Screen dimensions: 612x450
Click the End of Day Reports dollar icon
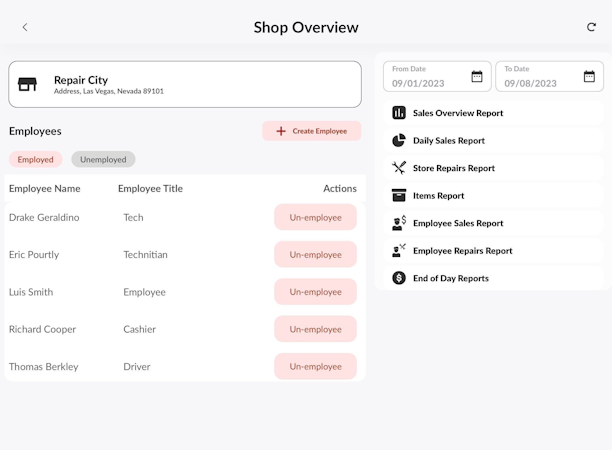(399, 278)
